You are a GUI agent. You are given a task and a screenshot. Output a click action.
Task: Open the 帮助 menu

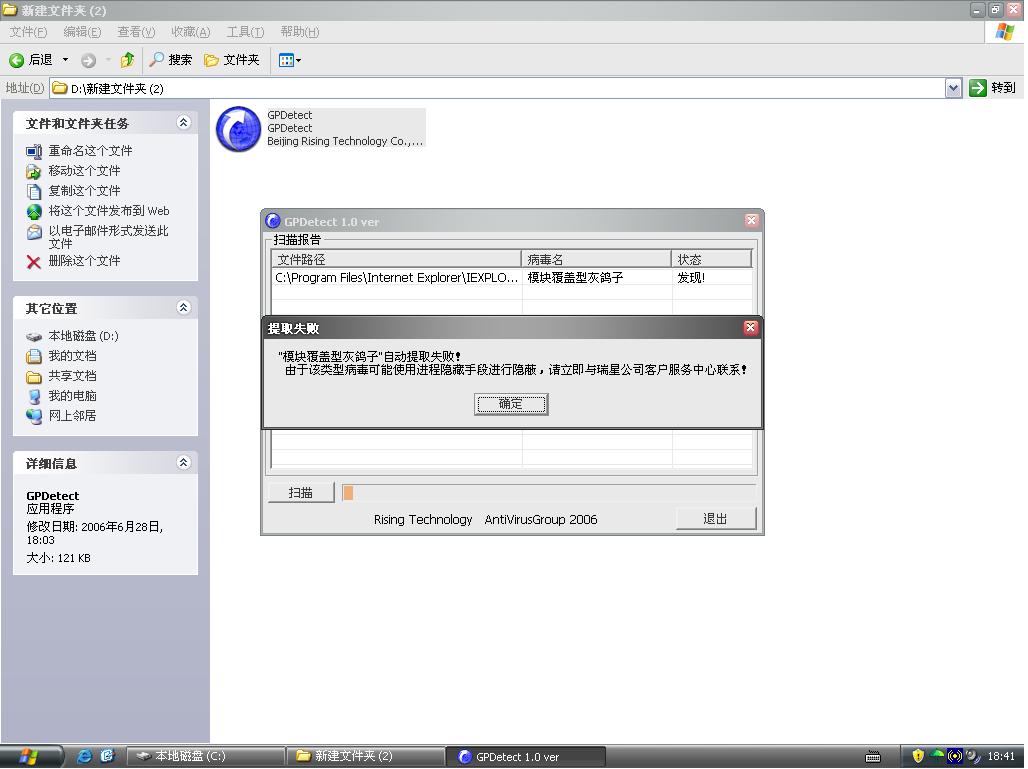pyautogui.click(x=300, y=32)
